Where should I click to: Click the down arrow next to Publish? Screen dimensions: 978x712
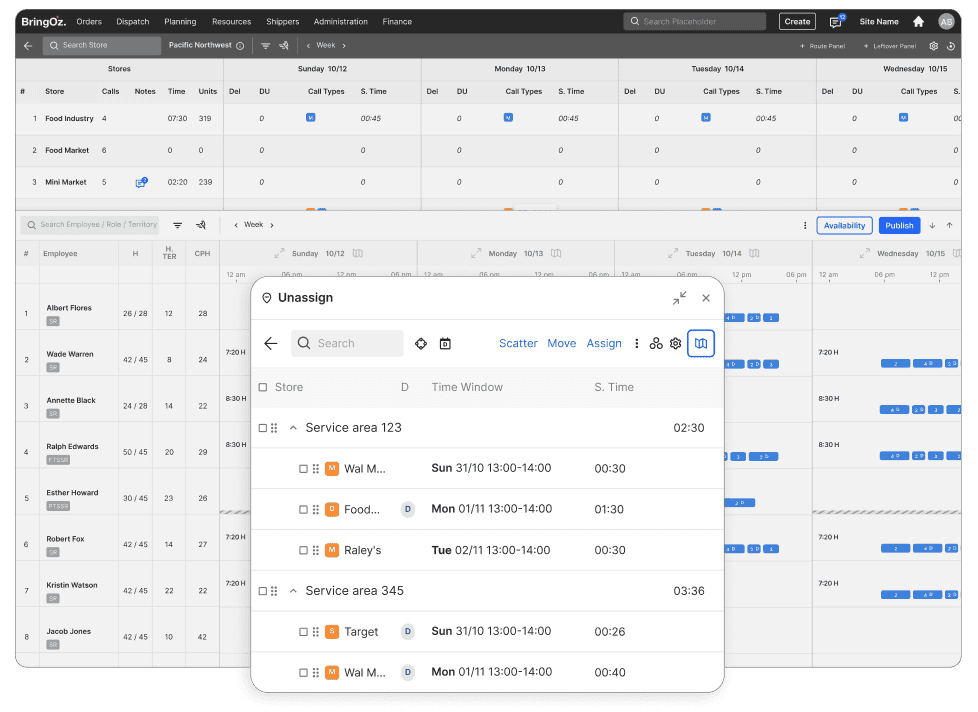pyautogui.click(x=932, y=226)
